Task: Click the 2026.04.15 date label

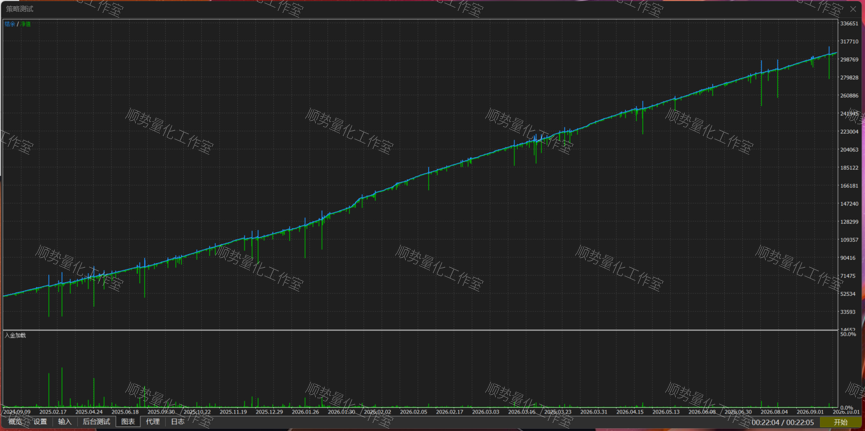Action: [629, 412]
